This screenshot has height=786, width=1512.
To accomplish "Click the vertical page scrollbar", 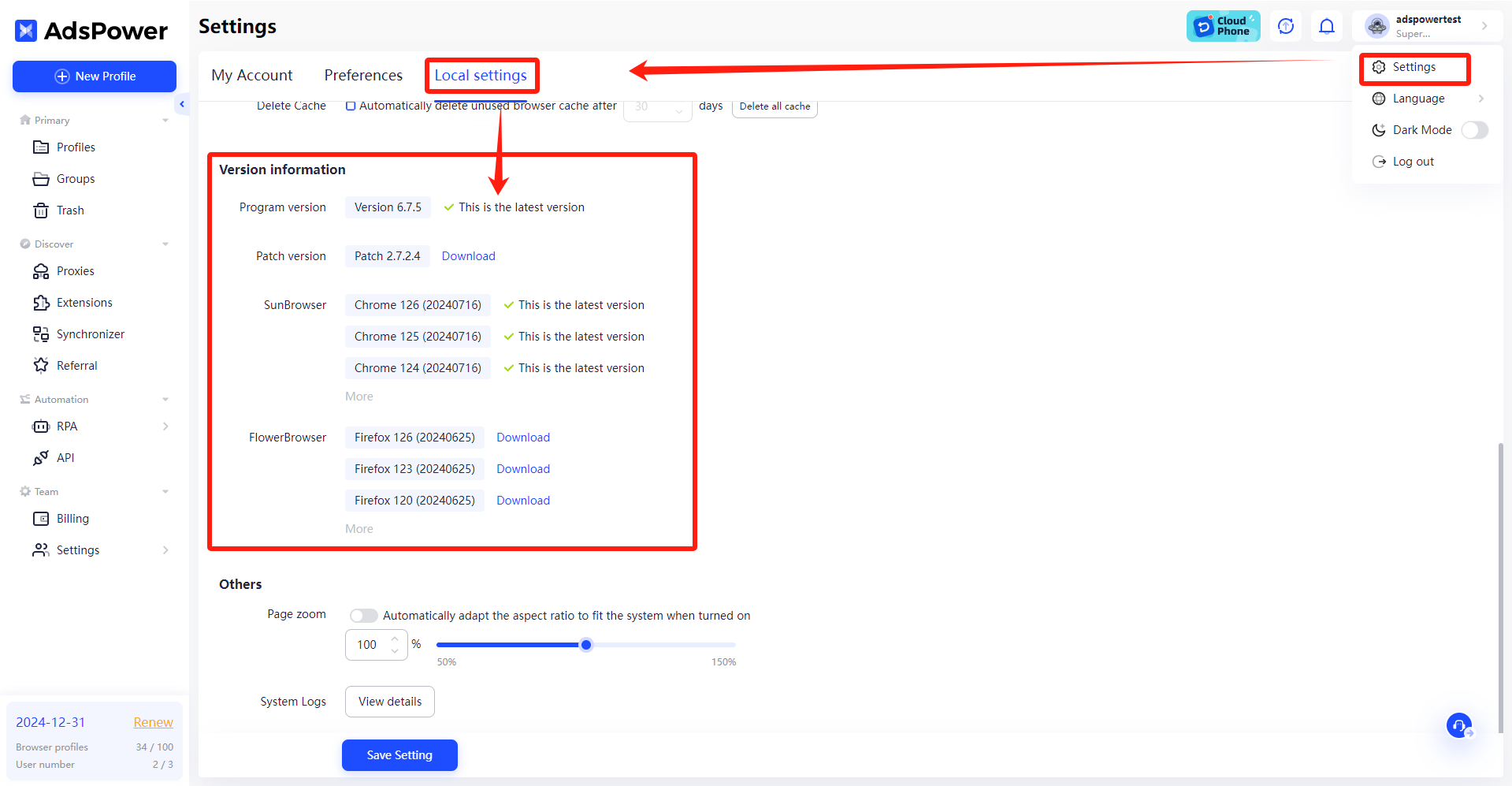I will (1500, 587).
